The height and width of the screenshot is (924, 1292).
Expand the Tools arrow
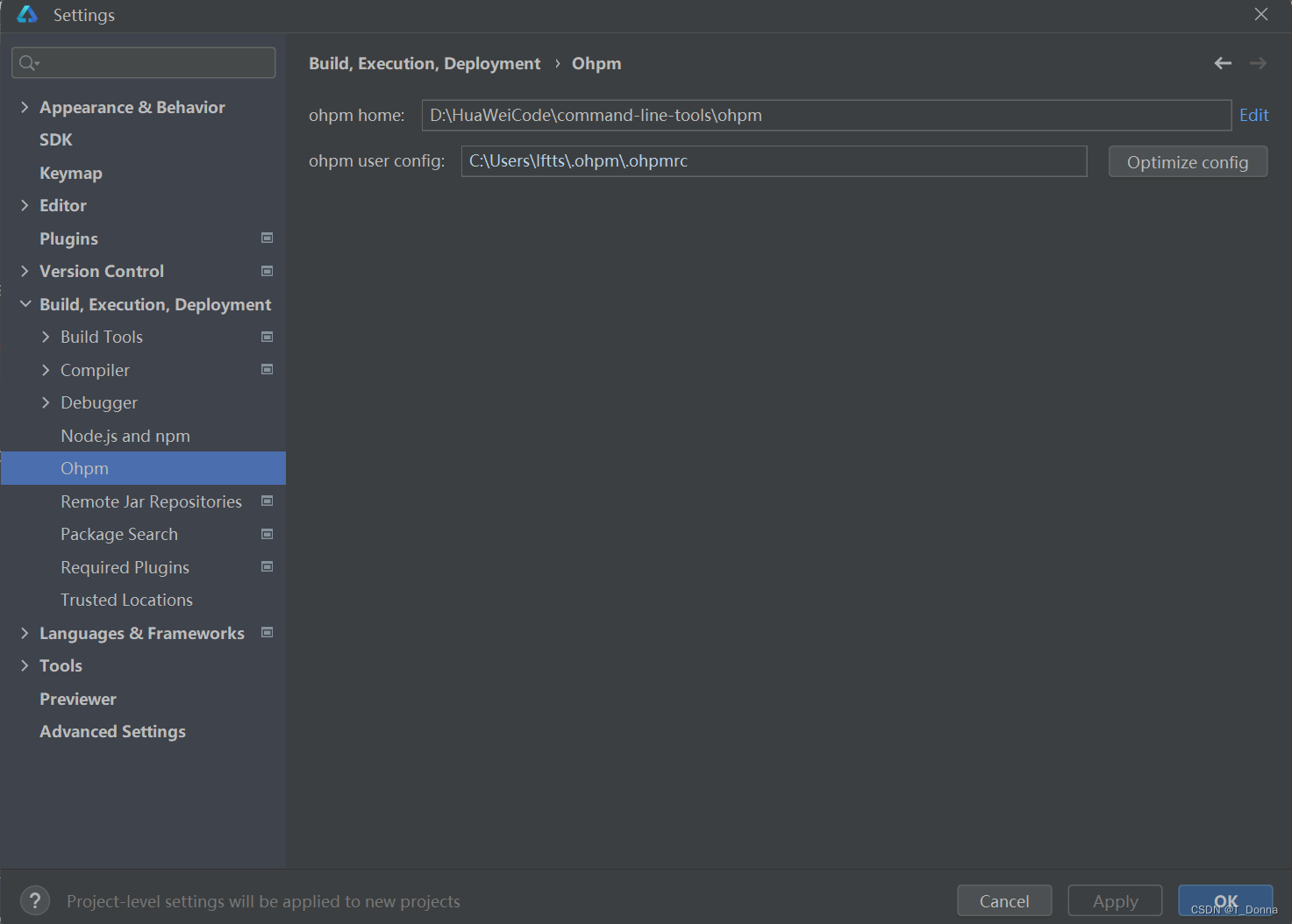click(x=25, y=665)
